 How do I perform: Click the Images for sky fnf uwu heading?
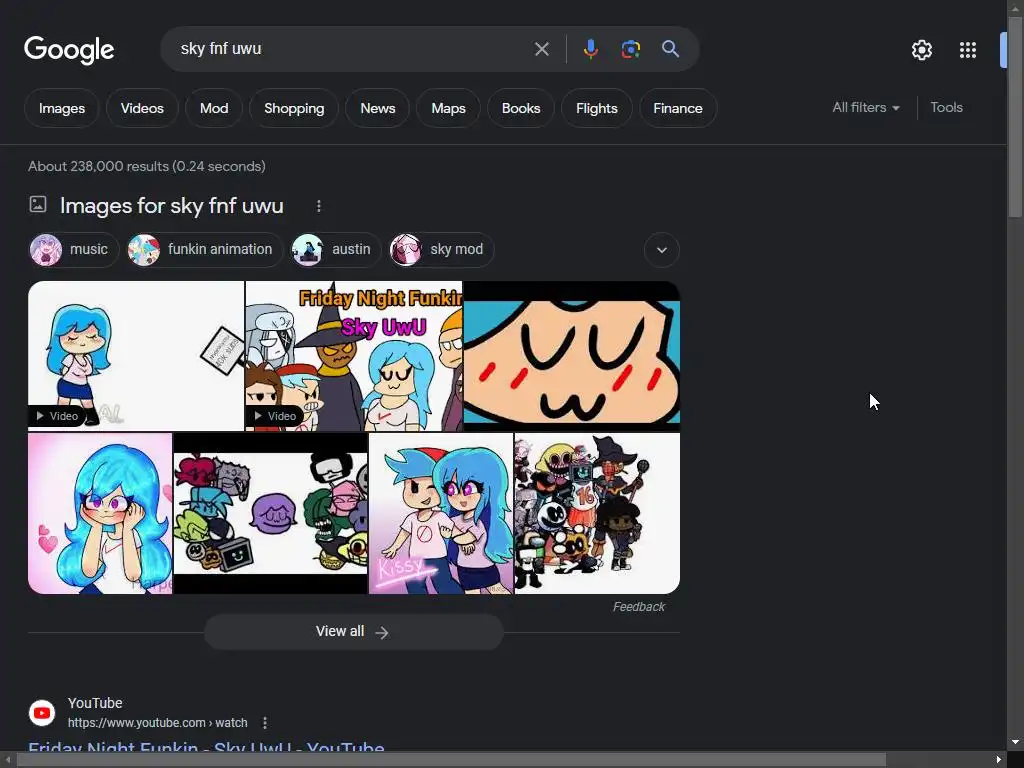coord(172,206)
